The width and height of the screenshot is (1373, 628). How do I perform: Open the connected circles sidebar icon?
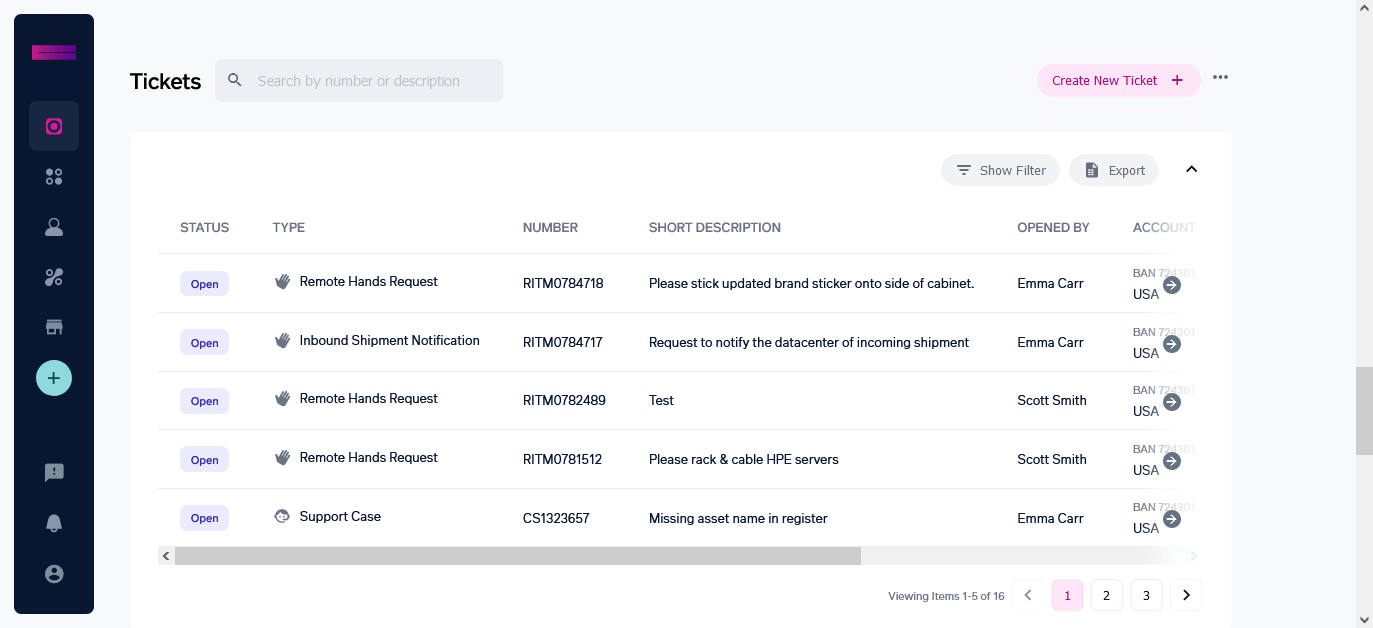54,277
